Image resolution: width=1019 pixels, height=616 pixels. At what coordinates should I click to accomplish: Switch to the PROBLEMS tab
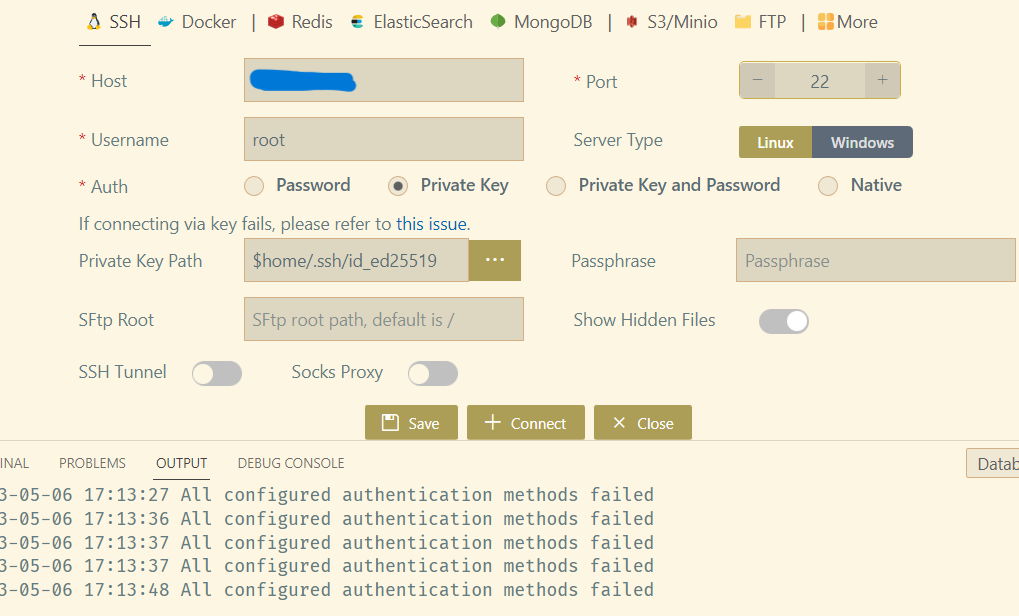tap(92, 463)
